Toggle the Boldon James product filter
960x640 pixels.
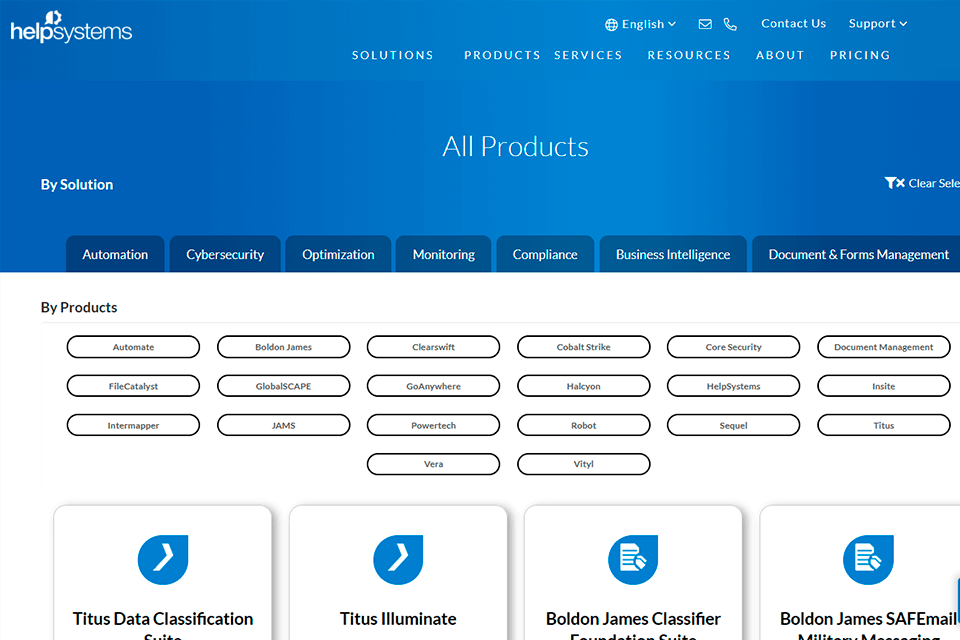coord(283,347)
